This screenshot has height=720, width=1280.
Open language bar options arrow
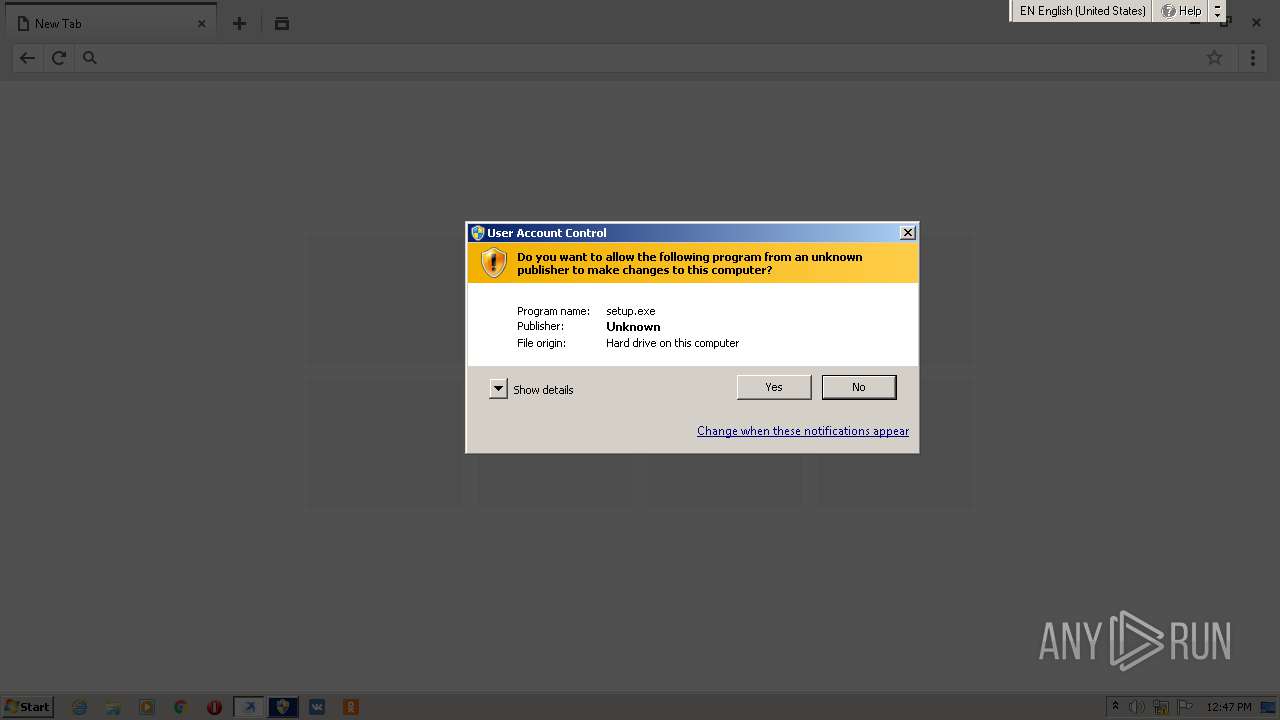(1217, 11)
